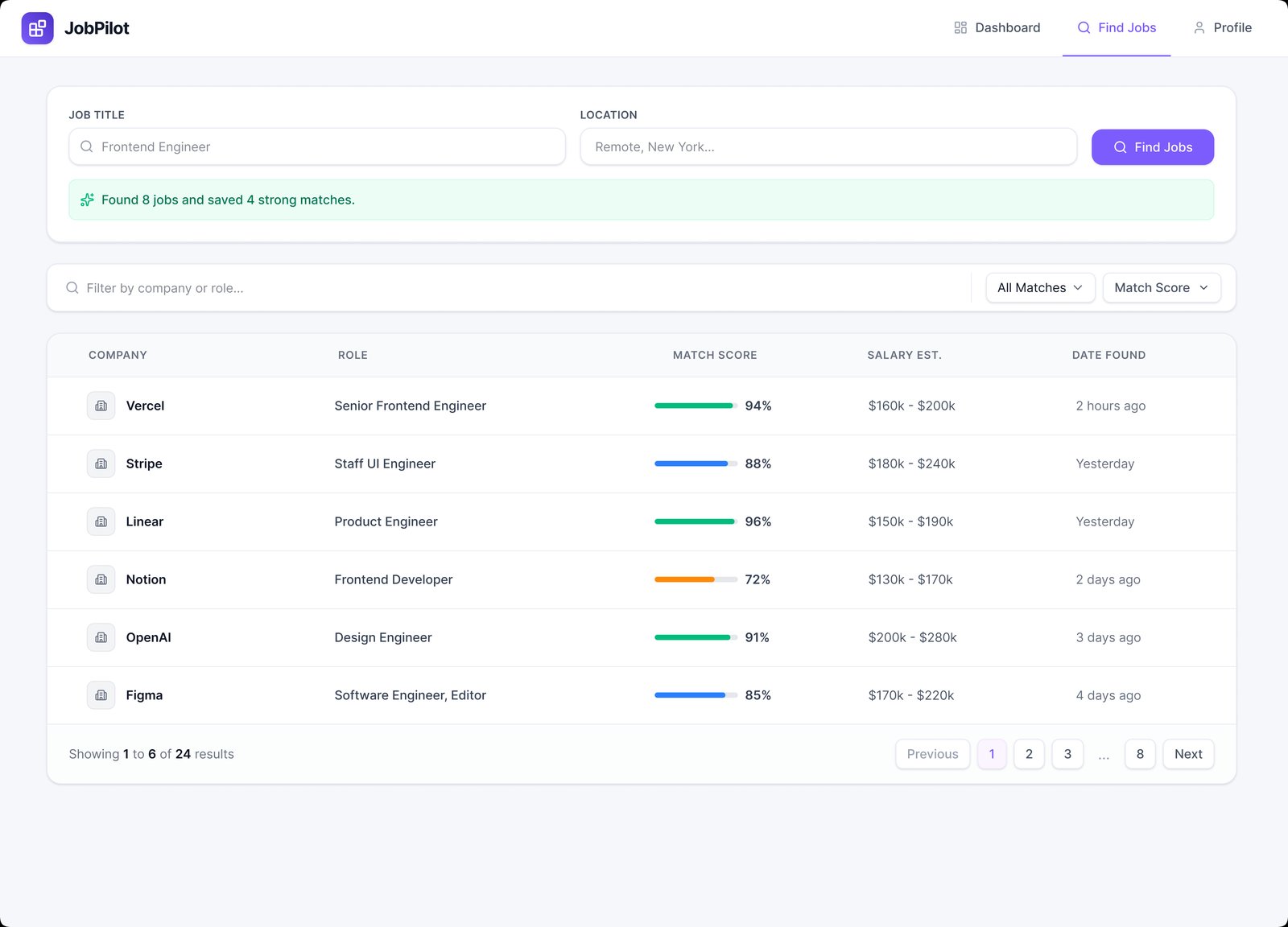Screen dimensions: 1288x927
Task: Go to results page 2
Action: coord(1029,754)
